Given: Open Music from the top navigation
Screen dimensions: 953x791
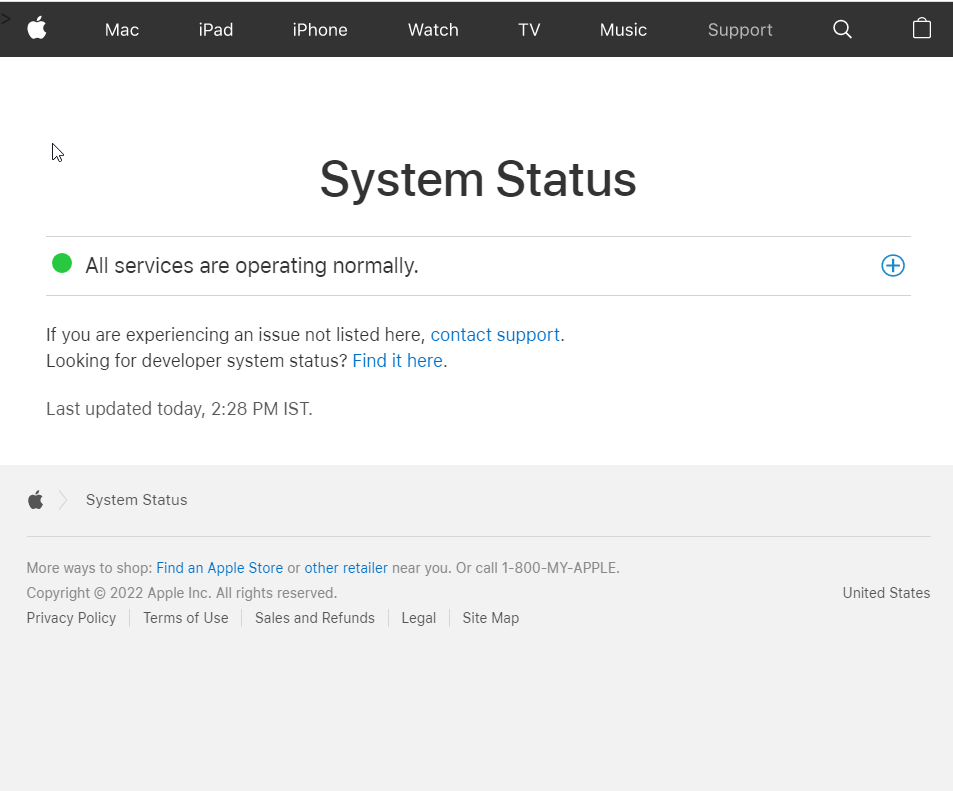Looking at the screenshot, I should (x=623, y=30).
